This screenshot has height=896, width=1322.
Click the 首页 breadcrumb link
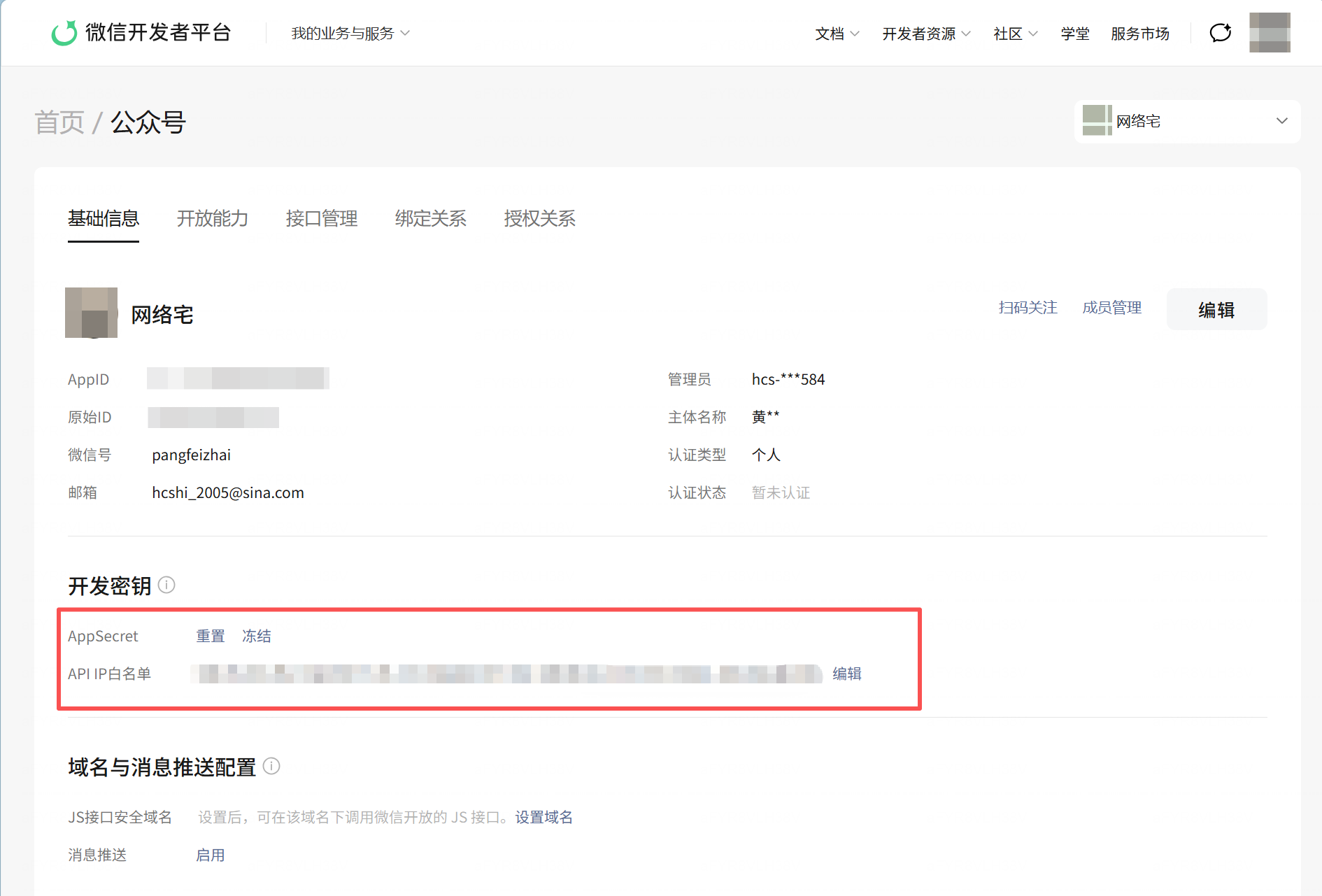point(59,122)
